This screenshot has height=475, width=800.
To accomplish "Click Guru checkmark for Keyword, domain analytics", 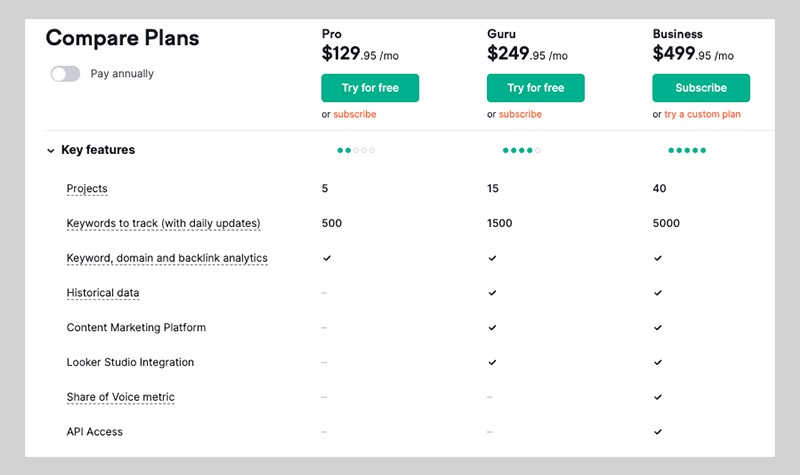I will tap(492, 258).
